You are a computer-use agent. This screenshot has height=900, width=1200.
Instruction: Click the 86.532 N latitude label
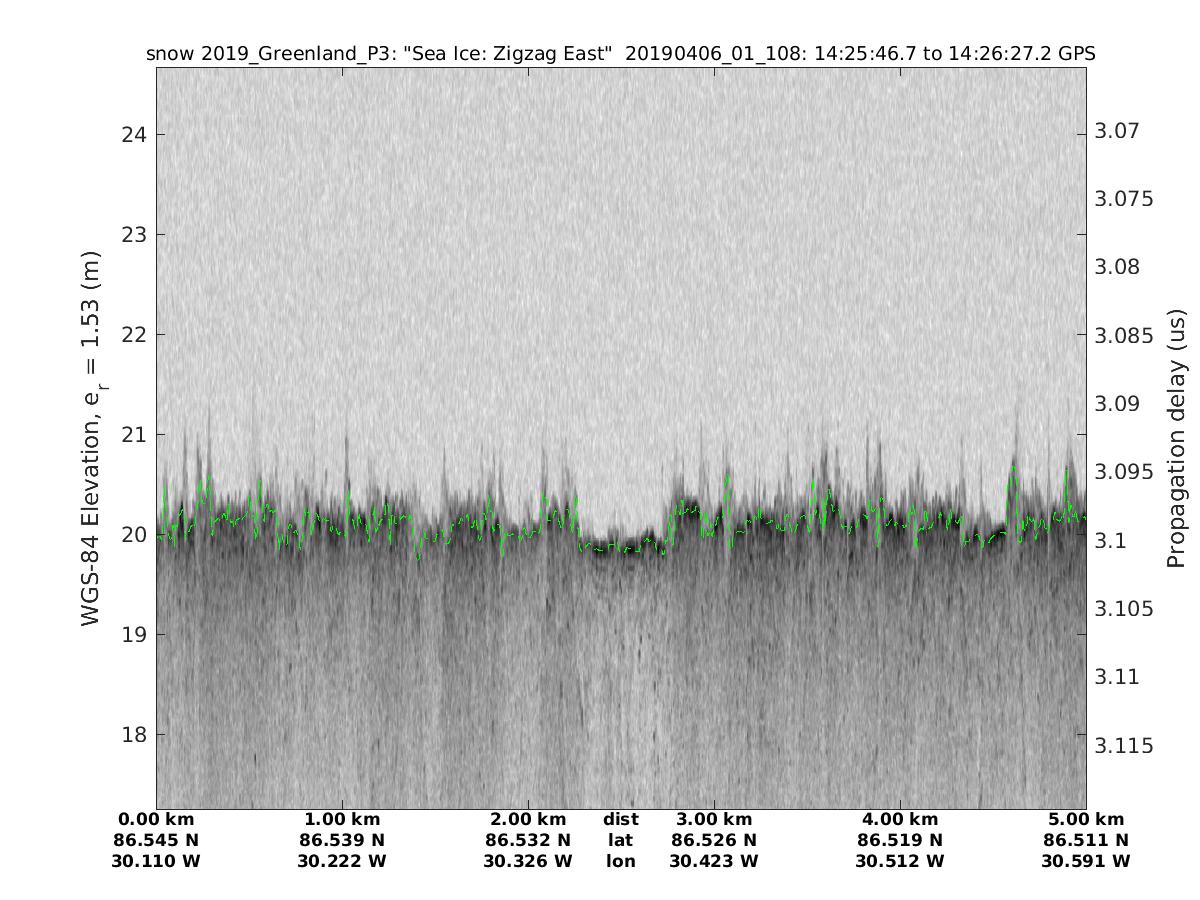tap(528, 840)
